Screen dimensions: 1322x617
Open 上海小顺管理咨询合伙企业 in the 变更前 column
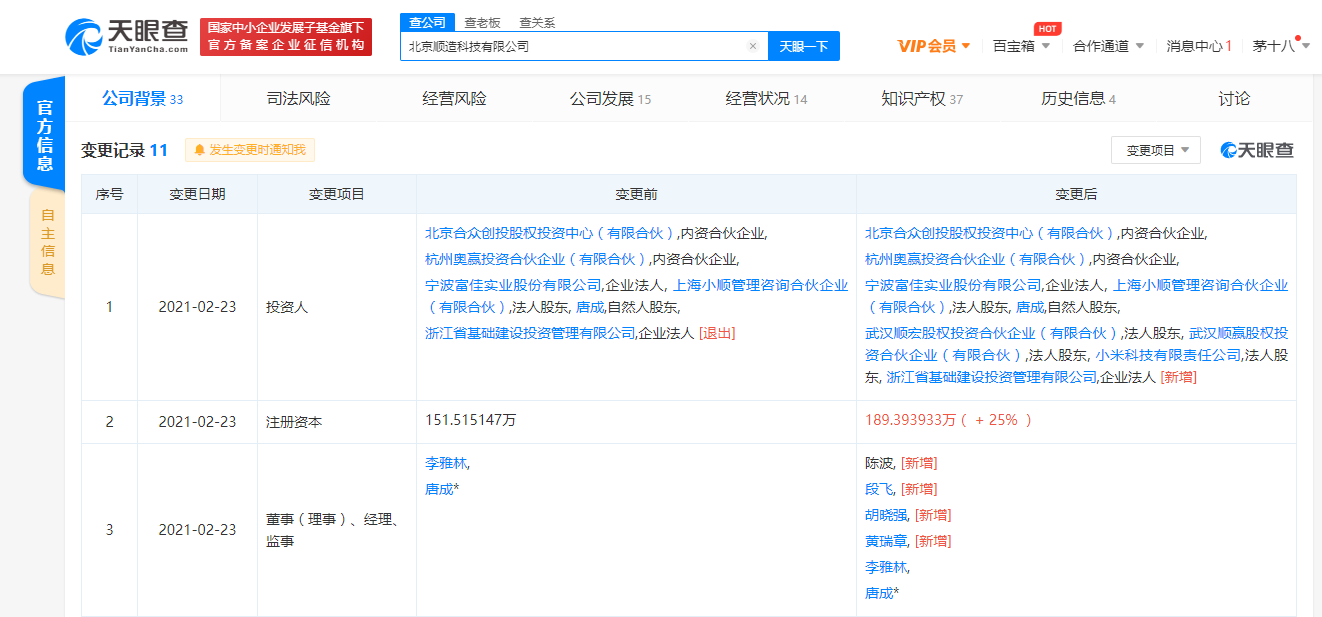point(636,296)
